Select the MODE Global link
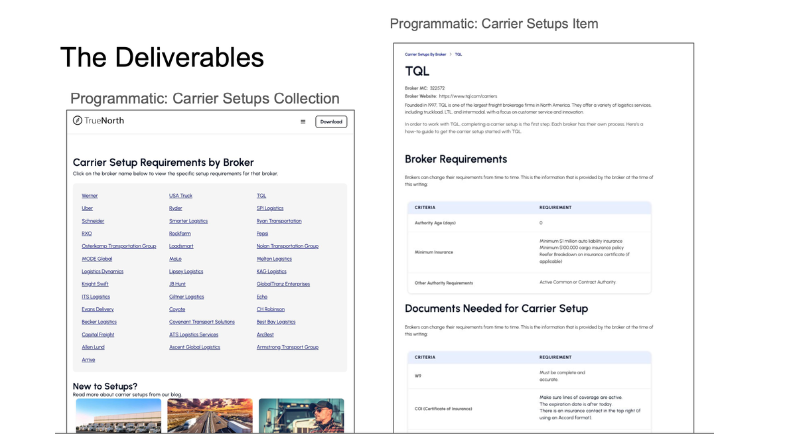 (97, 259)
